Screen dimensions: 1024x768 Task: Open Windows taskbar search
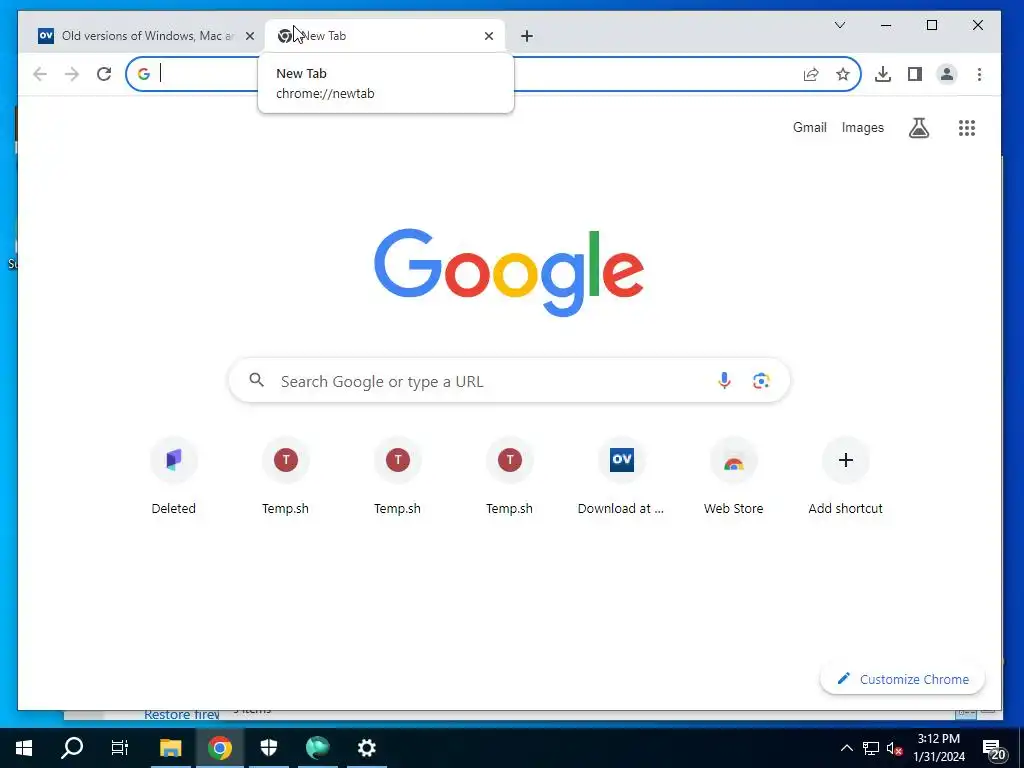pos(72,748)
